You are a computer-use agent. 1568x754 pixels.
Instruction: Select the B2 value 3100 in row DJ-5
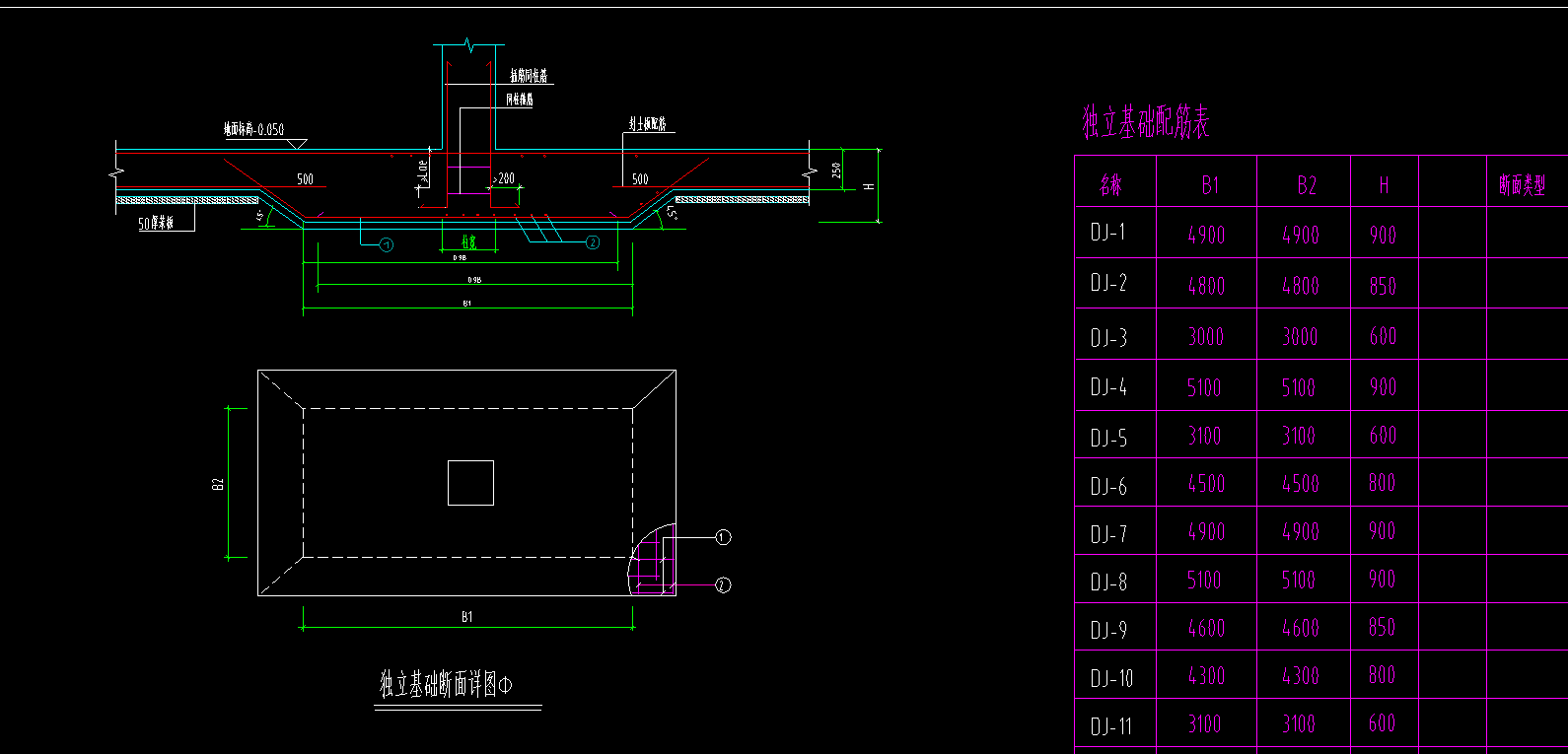[1299, 436]
